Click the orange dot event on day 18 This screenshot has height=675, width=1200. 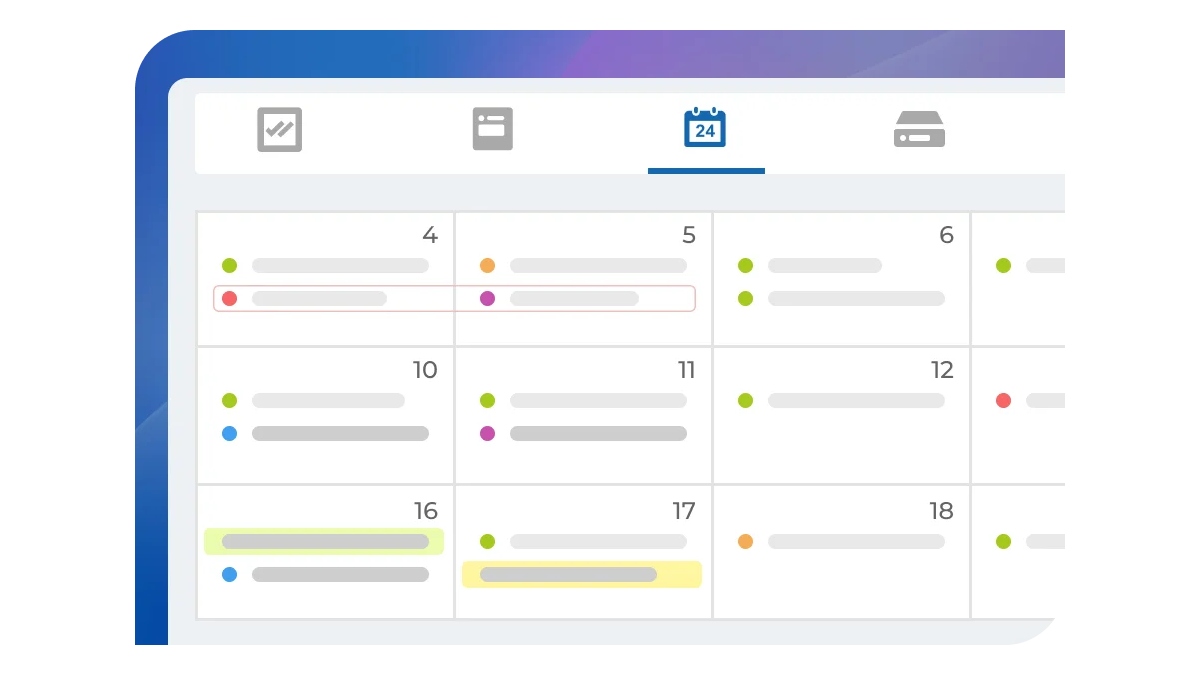(841, 542)
